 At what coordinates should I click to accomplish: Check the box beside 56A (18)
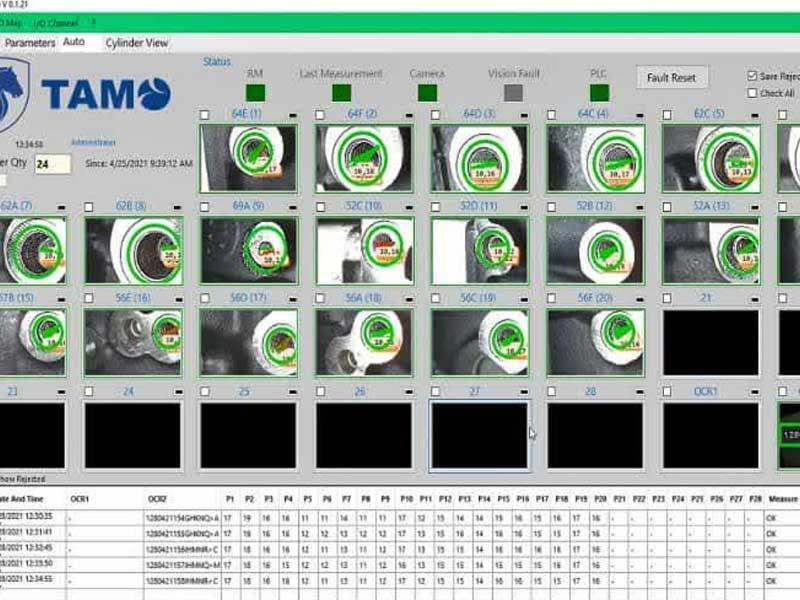320,298
